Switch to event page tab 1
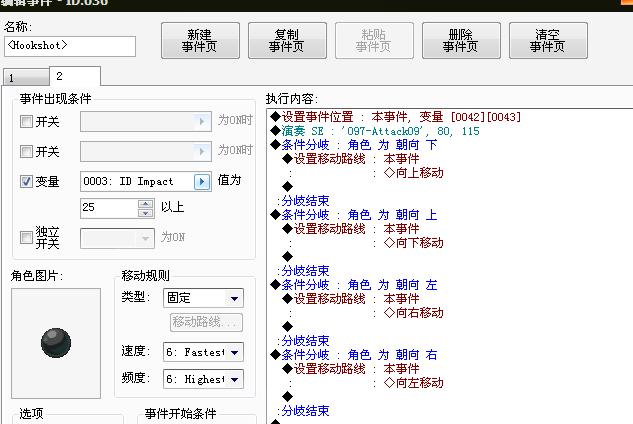 26,78
